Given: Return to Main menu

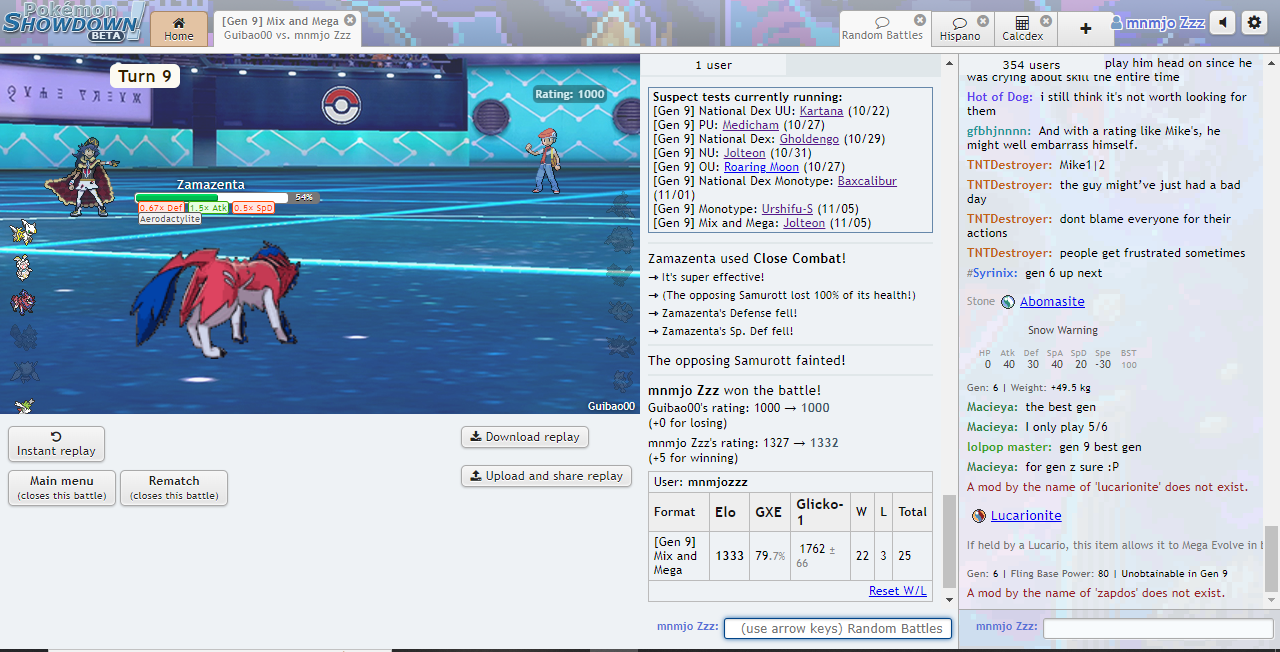Looking at the screenshot, I should 62,487.
